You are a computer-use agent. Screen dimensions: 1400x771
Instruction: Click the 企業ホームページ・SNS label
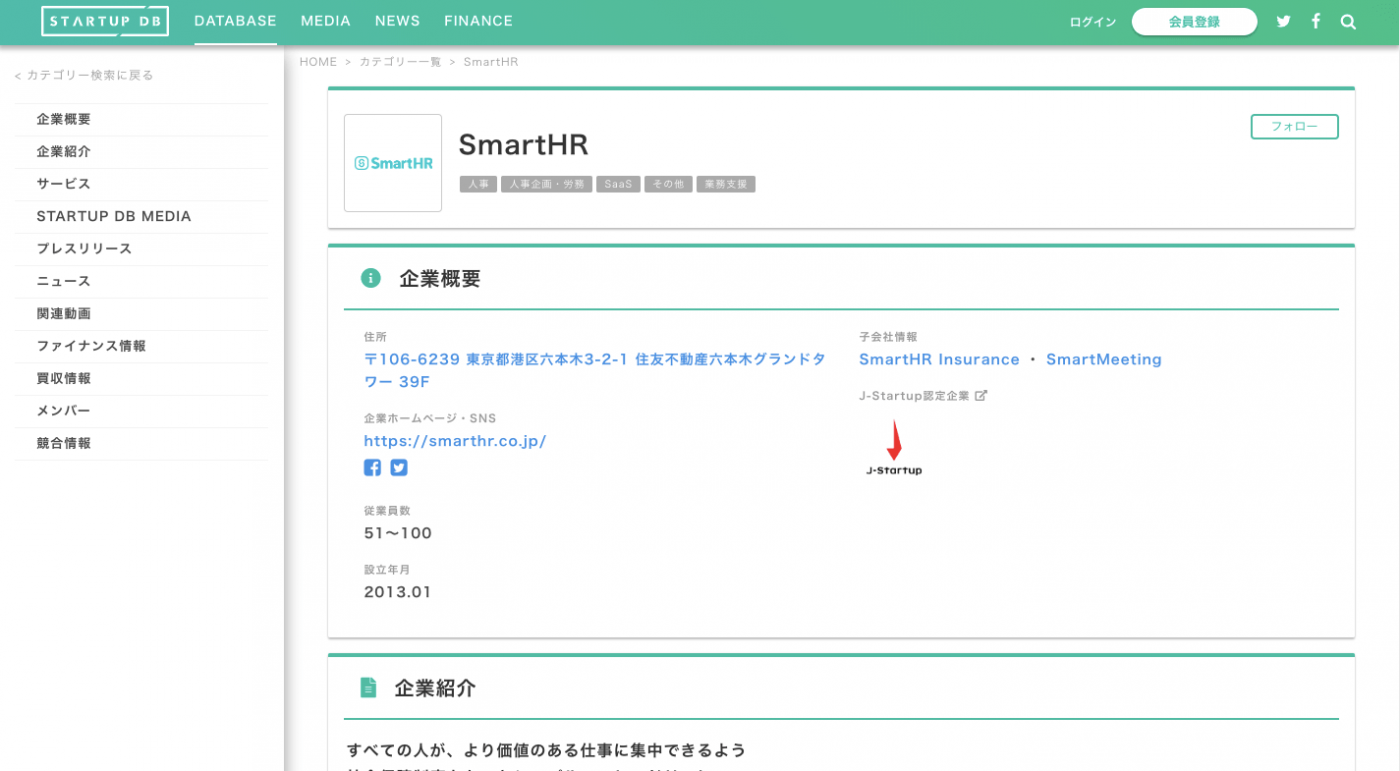pyautogui.click(x=430, y=418)
